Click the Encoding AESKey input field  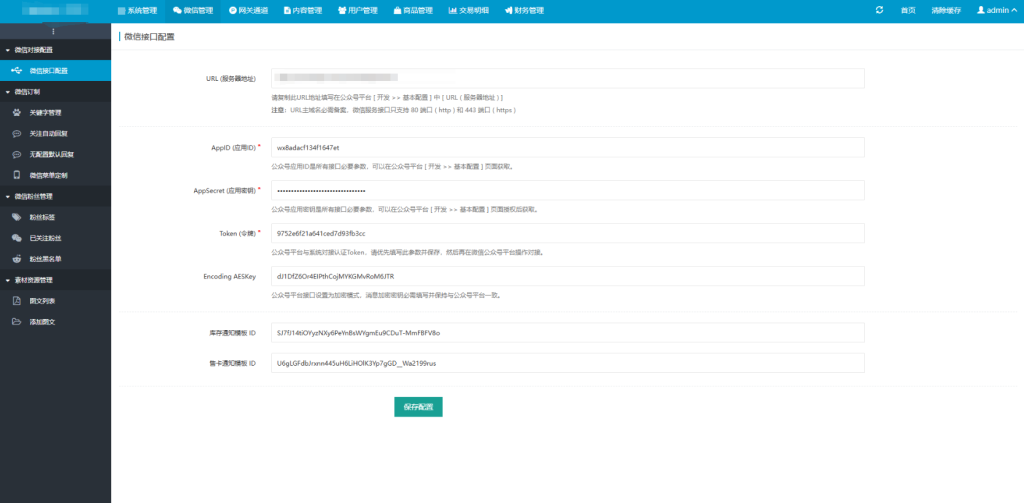coord(568,276)
